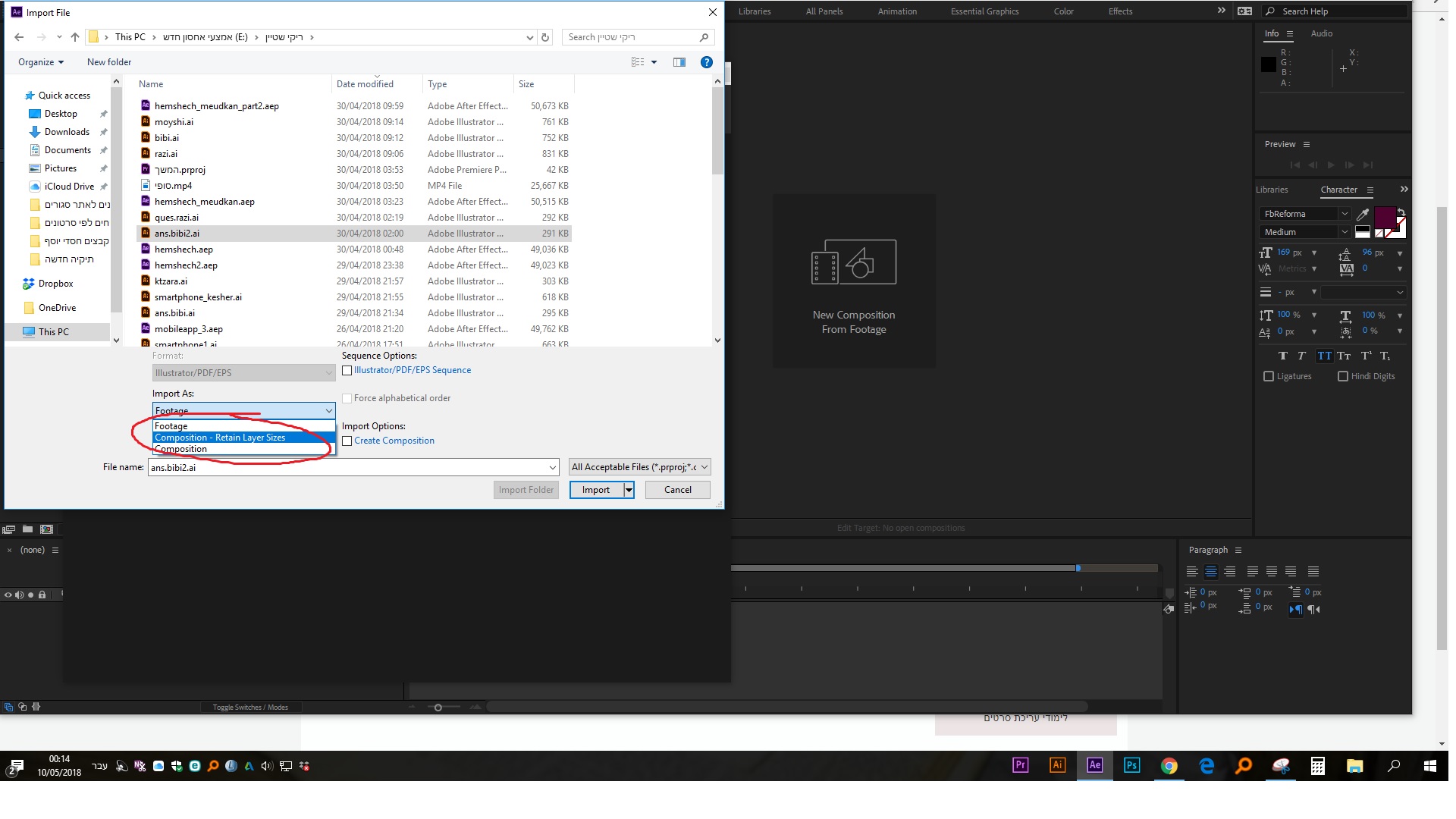Open the Audio panel tab
The height and width of the screenshot is (819, 1456).
pos(1321,33)
